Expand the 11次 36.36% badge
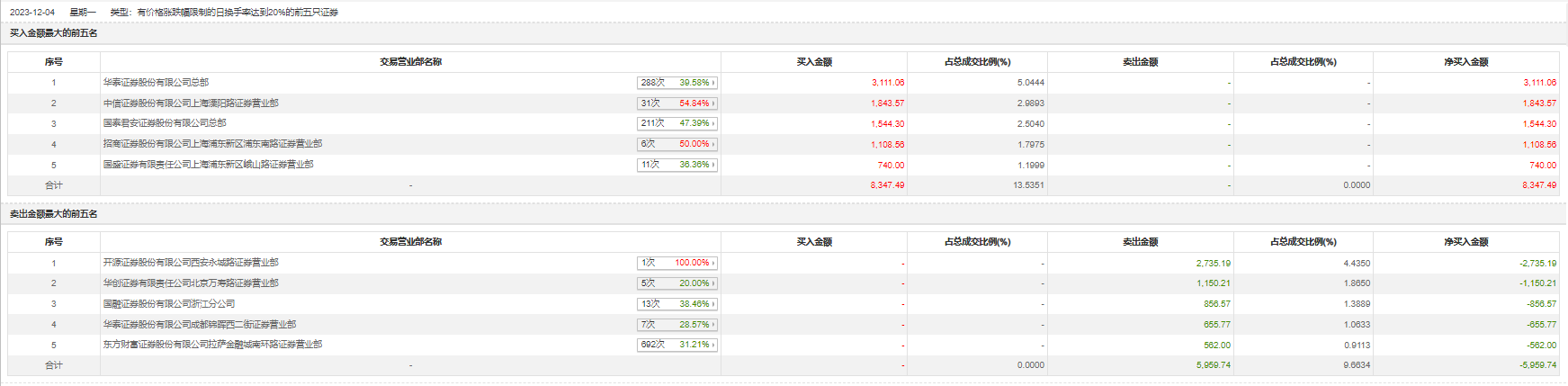1568x386 pixels. click(x=677, y=165)
